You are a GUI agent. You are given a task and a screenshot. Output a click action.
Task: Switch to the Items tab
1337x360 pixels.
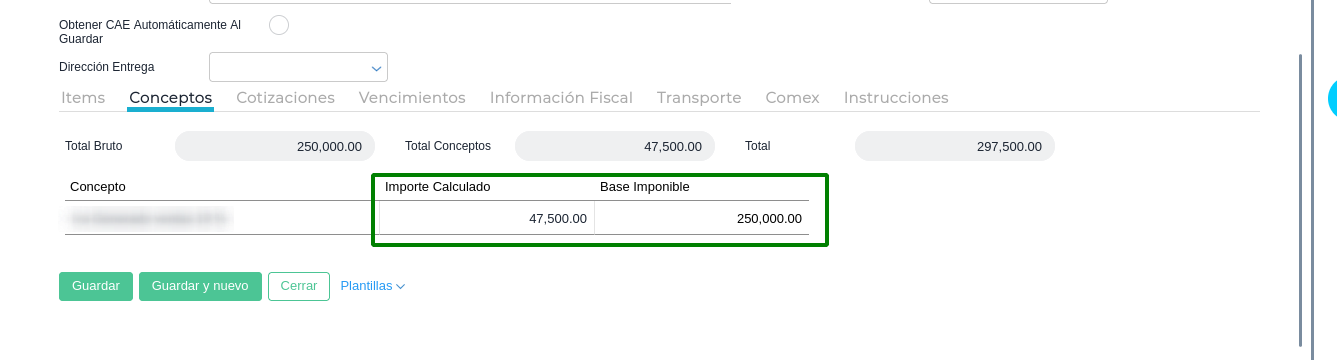pyautogui.click(x=83, y=98)
